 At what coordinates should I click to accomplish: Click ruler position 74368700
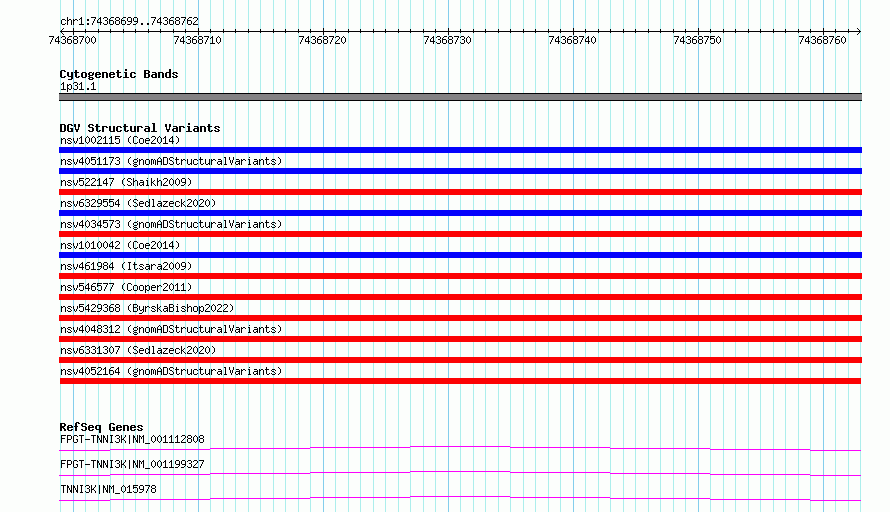tap(73, 40)
